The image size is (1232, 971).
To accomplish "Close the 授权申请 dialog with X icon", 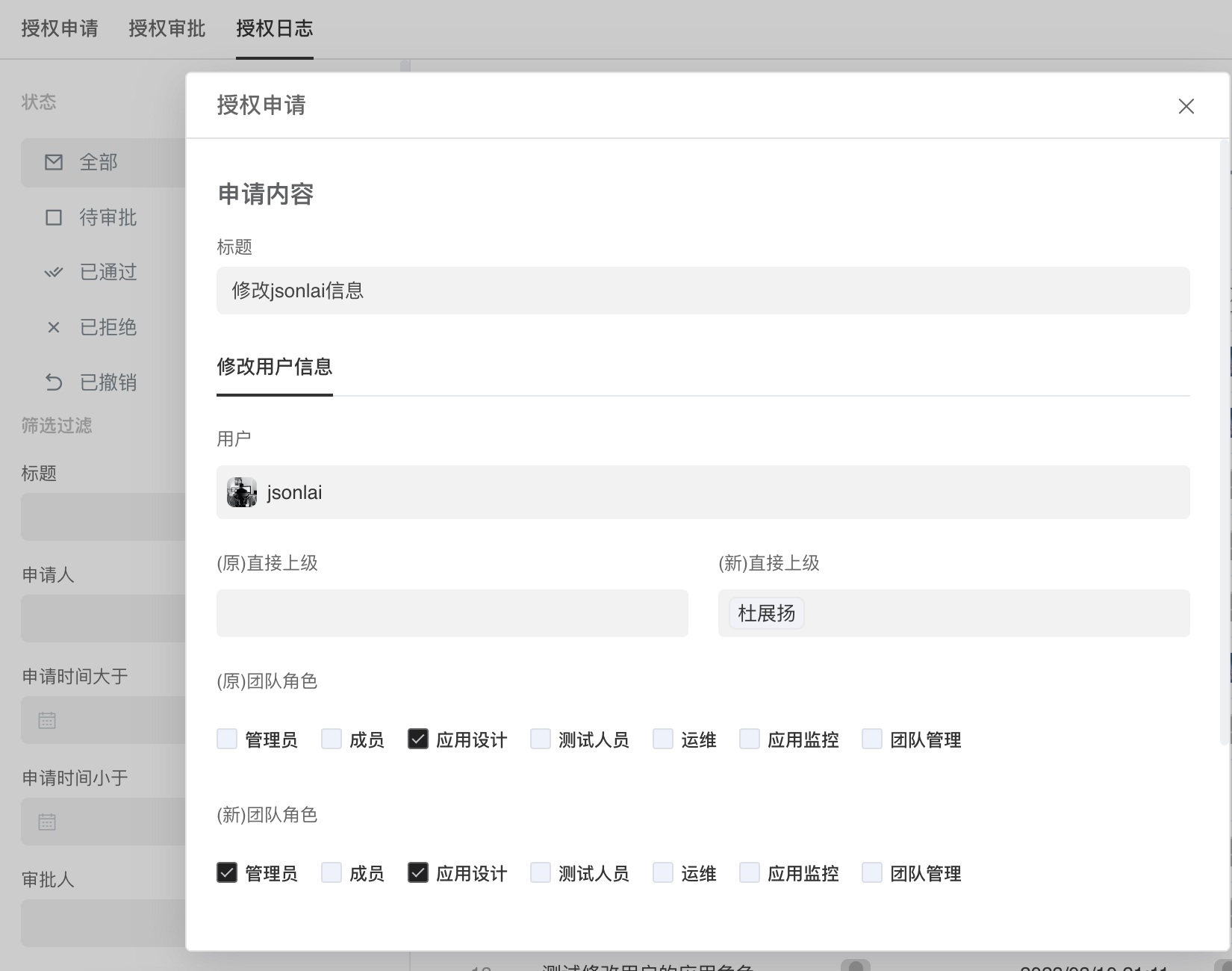I will [x=1186, y=106].
